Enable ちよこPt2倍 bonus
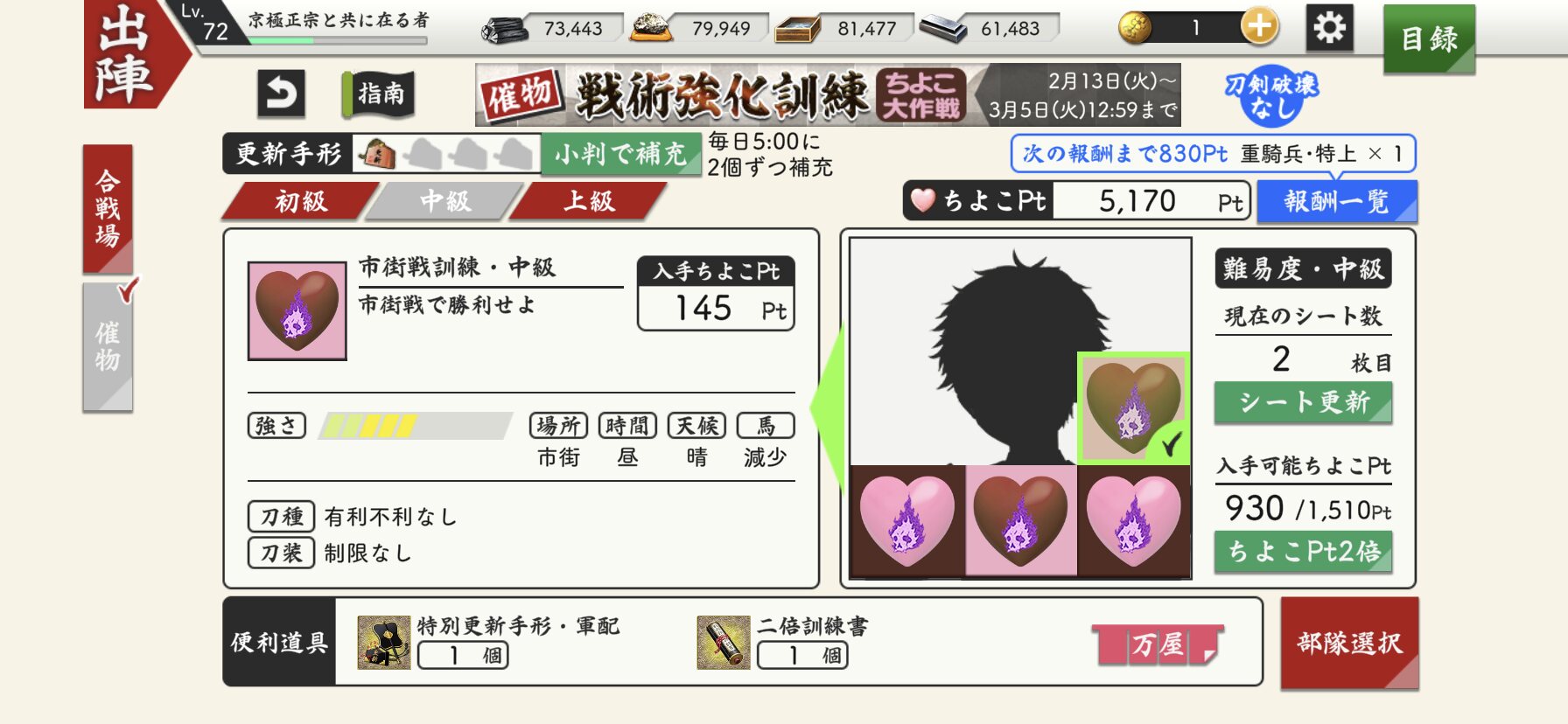The height and width of the screenshot is (724, 1568). (x=1303, y=552)
